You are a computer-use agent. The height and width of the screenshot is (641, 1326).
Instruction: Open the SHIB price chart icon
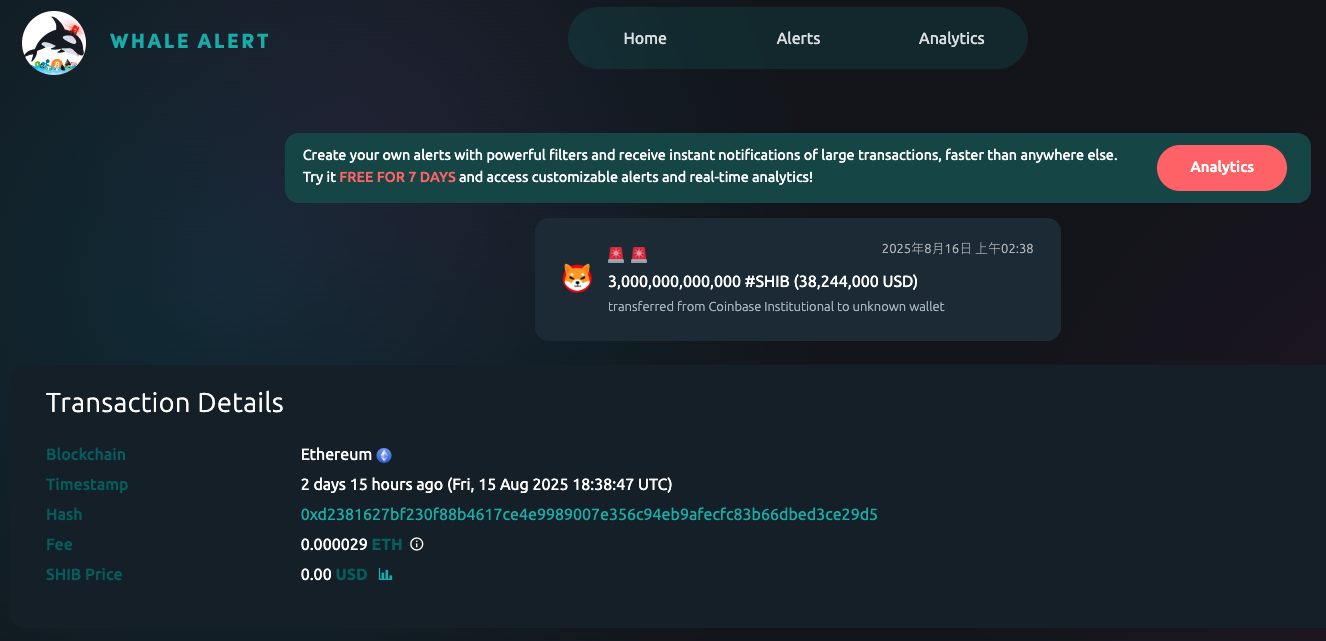pos(386,575)
